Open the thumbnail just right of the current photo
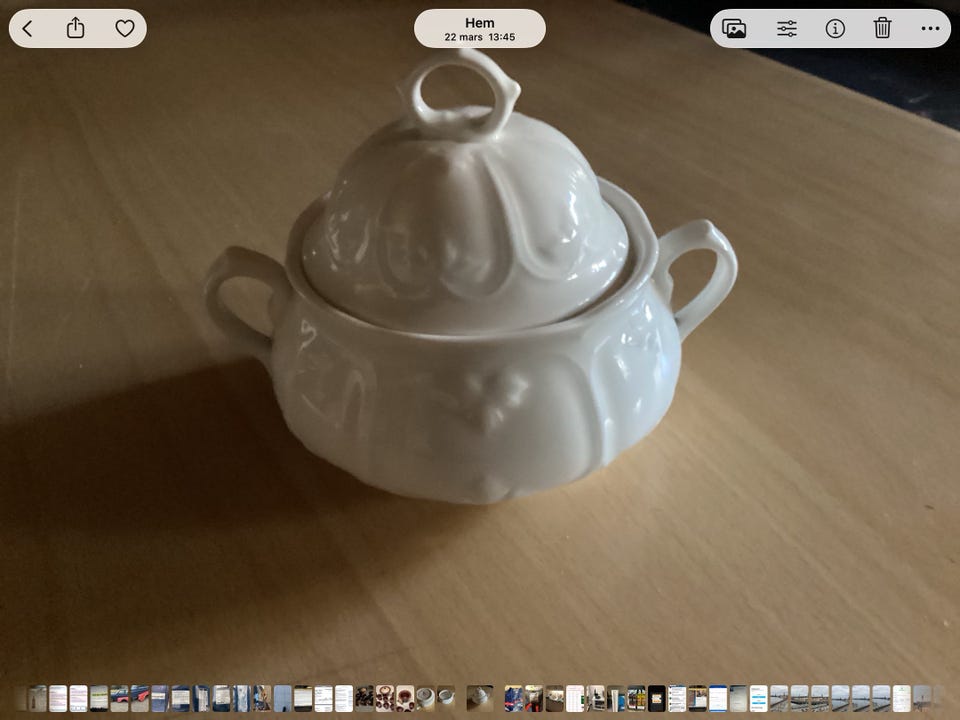 tap(514, 698)
